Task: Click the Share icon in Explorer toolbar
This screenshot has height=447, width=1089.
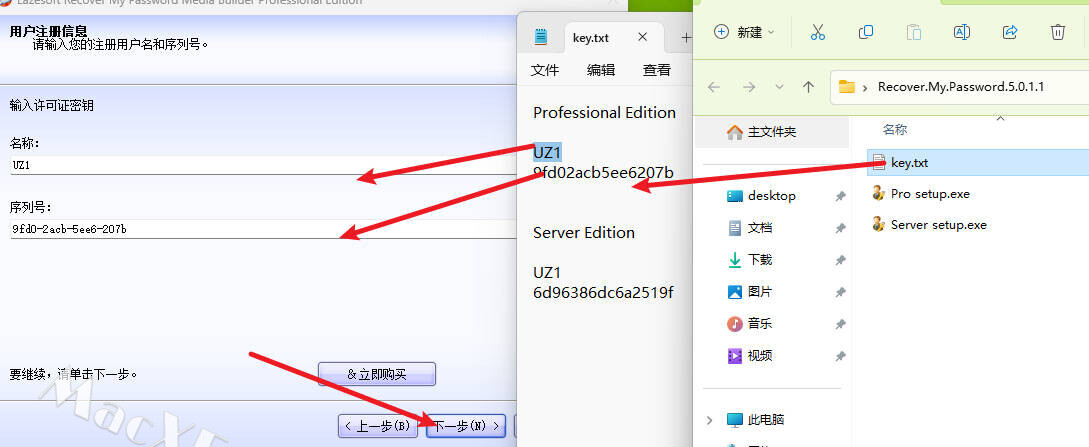Action: pos(1010,32)
